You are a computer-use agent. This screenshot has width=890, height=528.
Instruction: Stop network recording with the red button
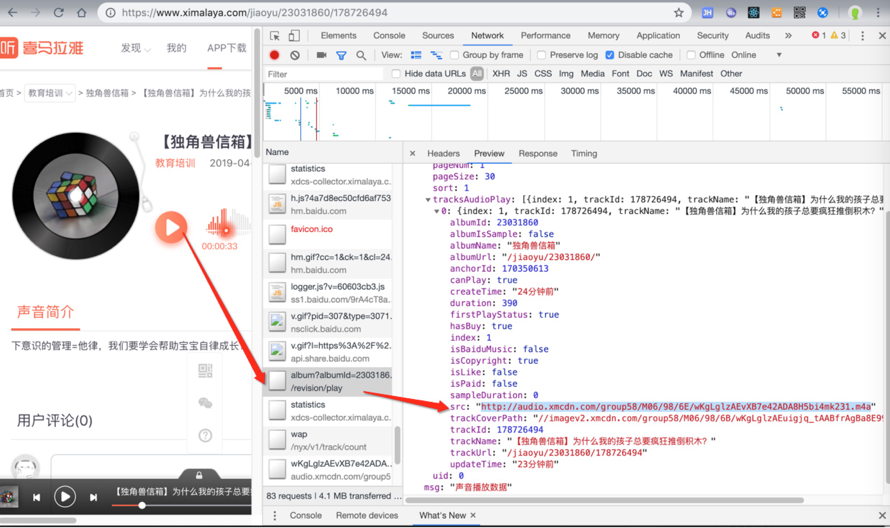275,55
